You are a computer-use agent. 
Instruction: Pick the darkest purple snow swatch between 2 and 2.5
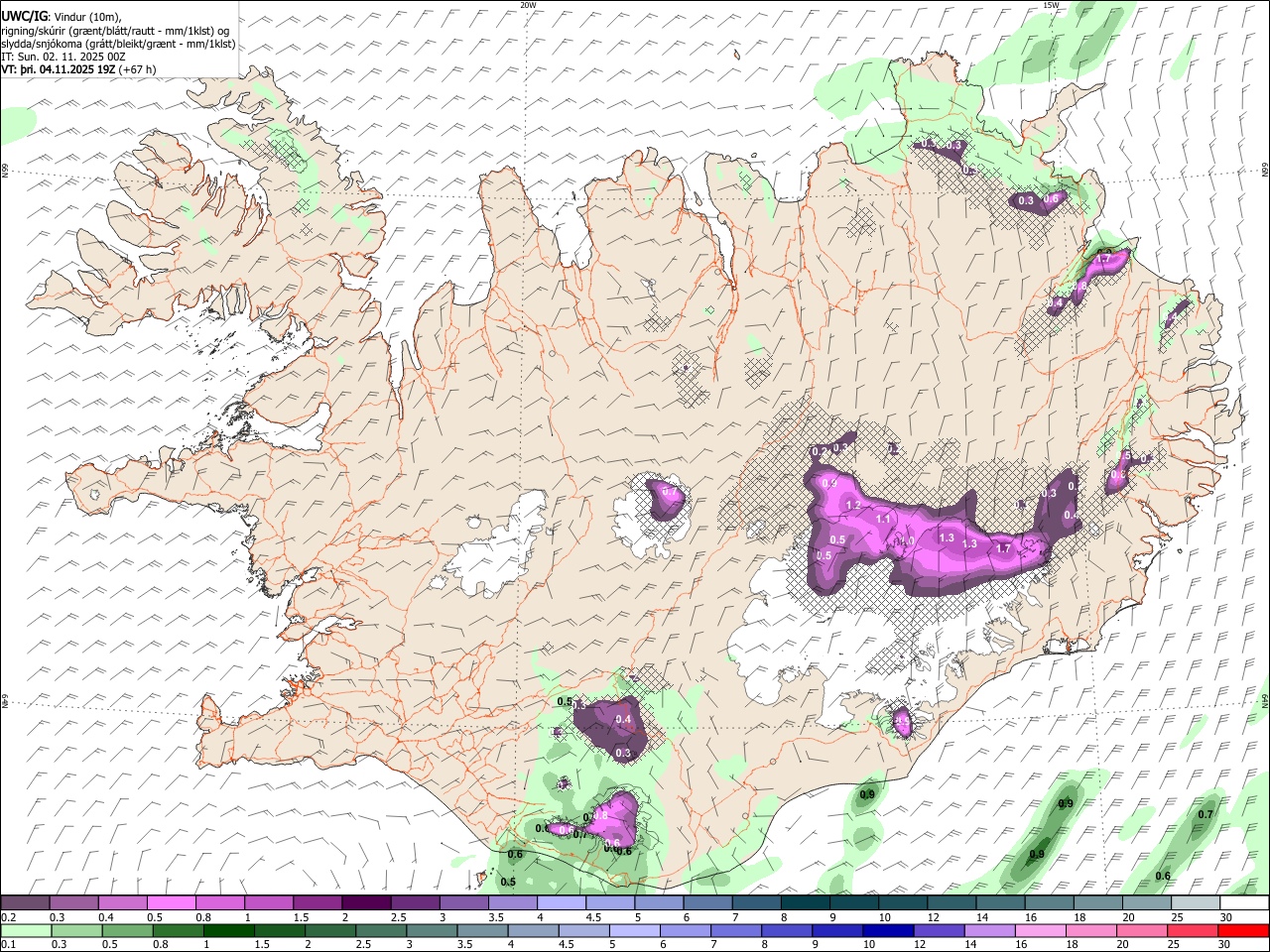click(366, 902)
